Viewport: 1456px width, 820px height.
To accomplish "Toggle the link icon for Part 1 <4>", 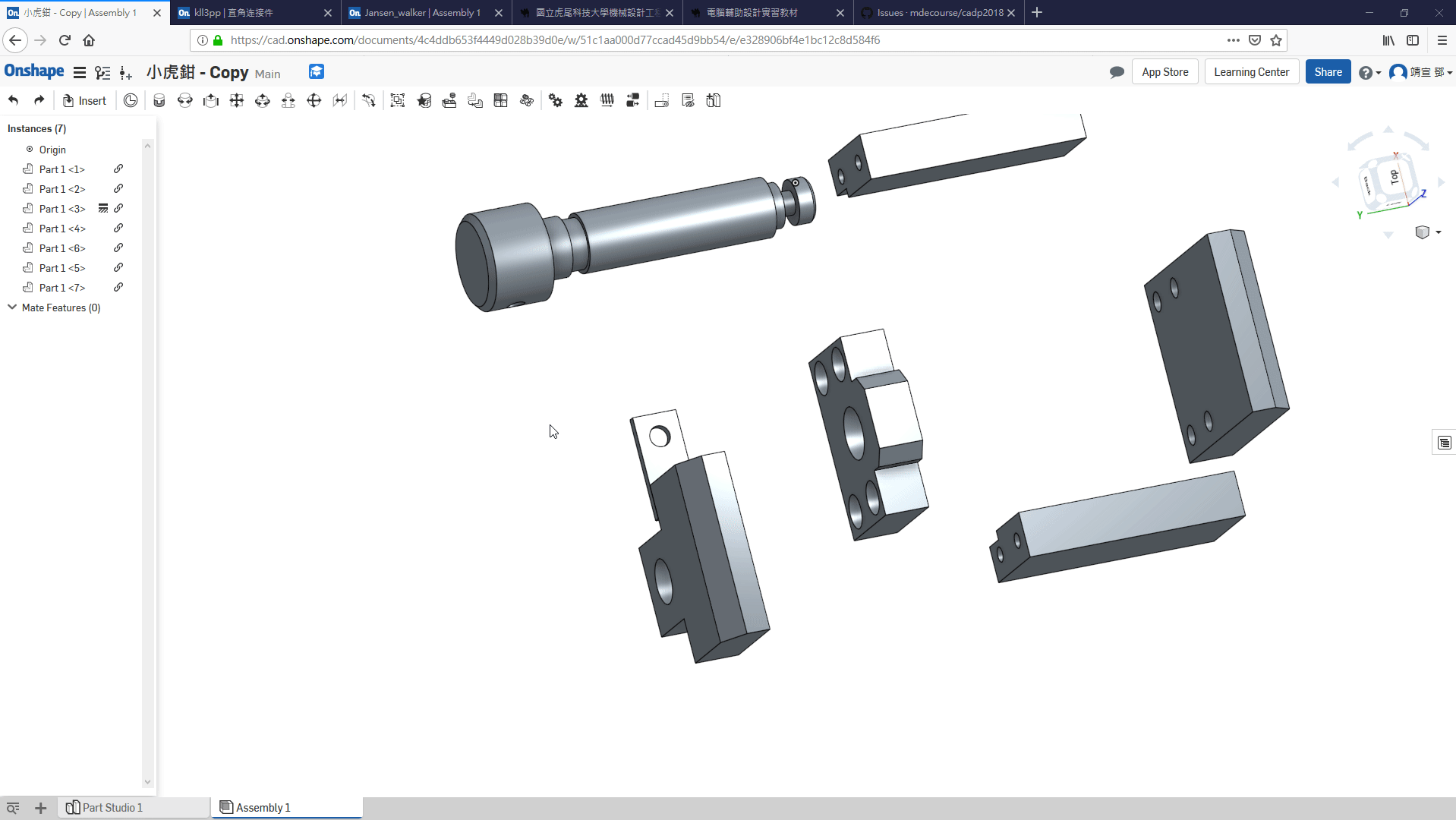I will point(118,228).
